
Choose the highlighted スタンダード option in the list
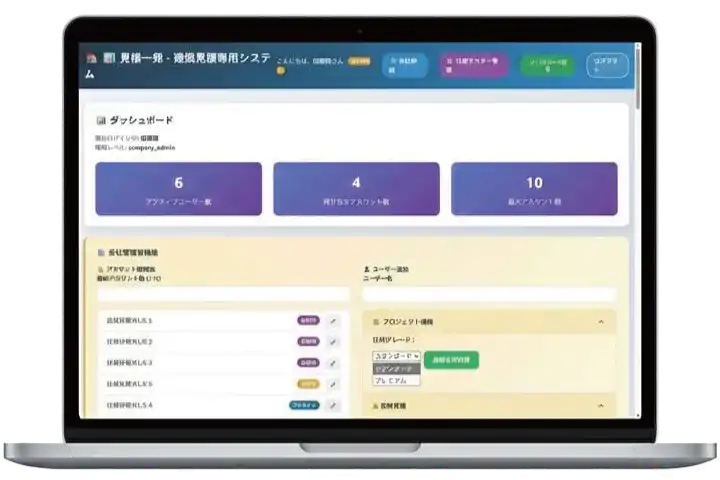[x=397, y=369]
